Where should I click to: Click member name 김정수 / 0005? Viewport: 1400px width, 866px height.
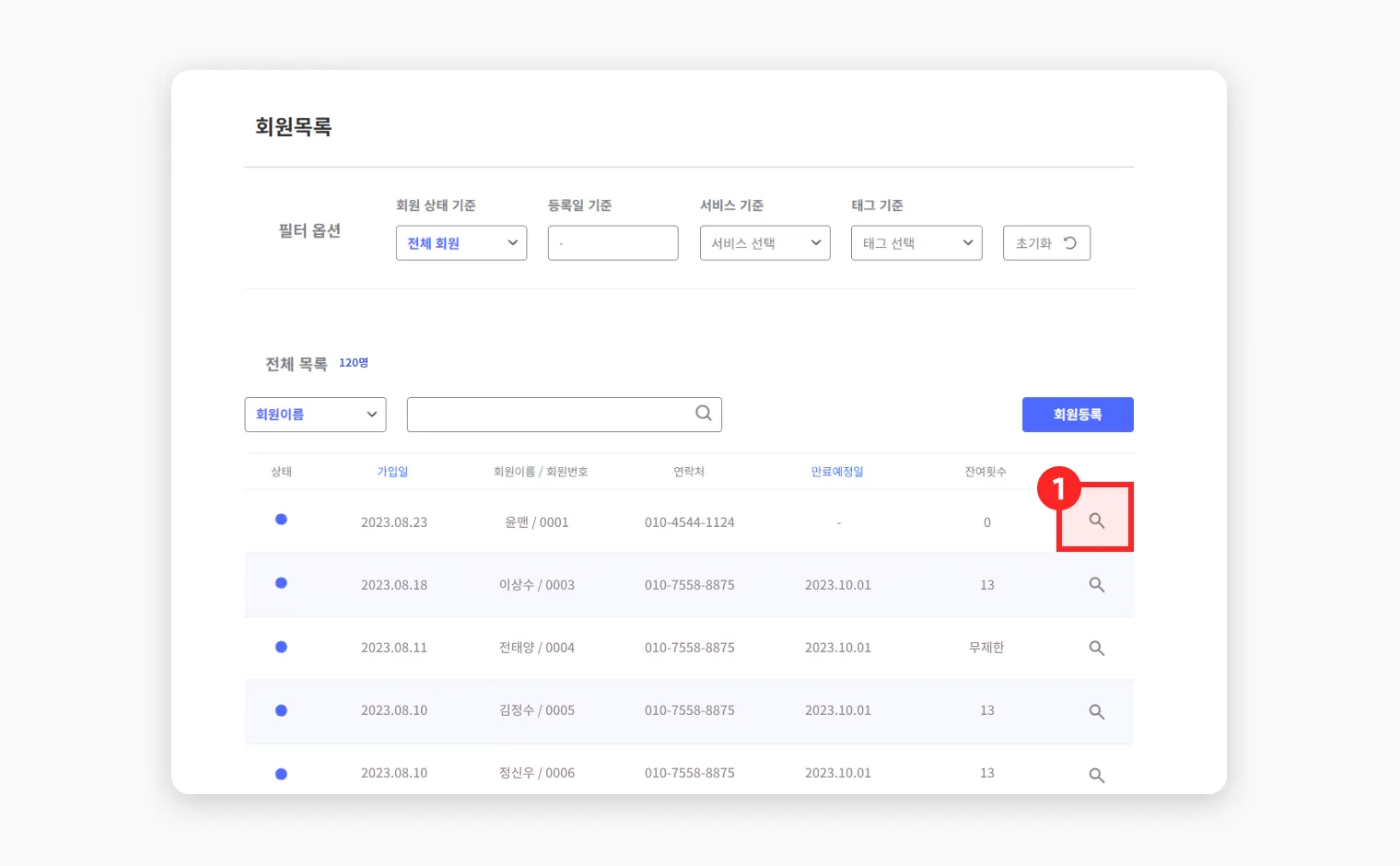[537, 710]
